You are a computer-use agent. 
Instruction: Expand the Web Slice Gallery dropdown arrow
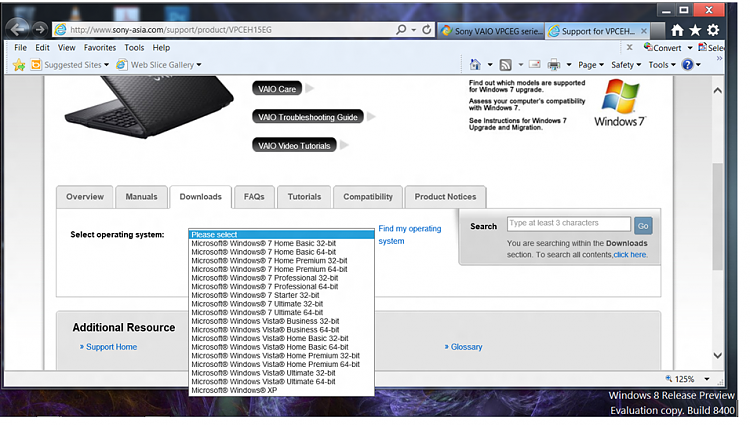(x=199, y=65)
